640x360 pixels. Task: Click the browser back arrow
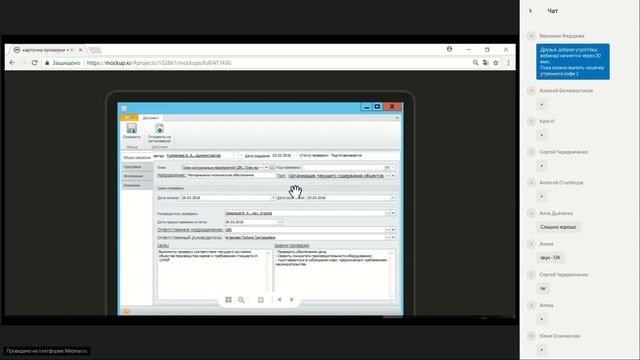(x=12, y=63)
